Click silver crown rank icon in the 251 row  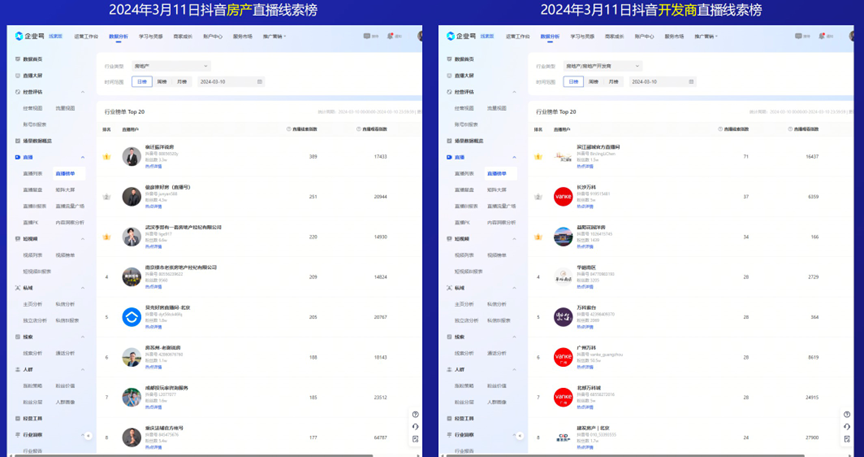(x=107, y=197)
